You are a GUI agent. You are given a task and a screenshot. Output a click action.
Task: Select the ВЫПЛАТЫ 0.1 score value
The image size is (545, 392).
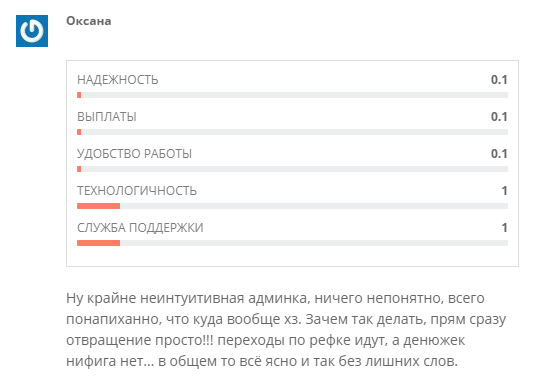click(499, 117)
